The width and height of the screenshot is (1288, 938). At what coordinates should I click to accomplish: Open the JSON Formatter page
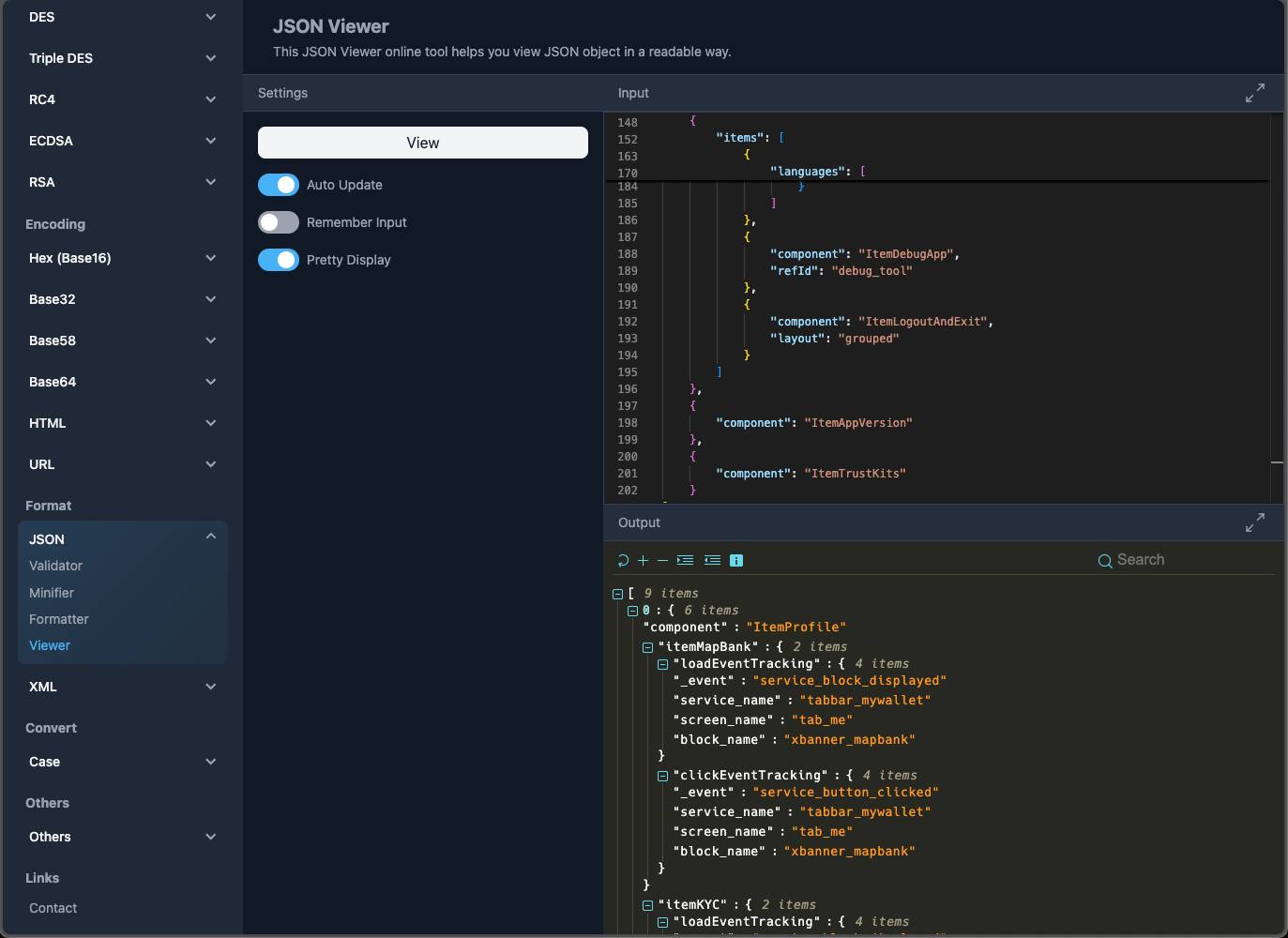[59, 619]
